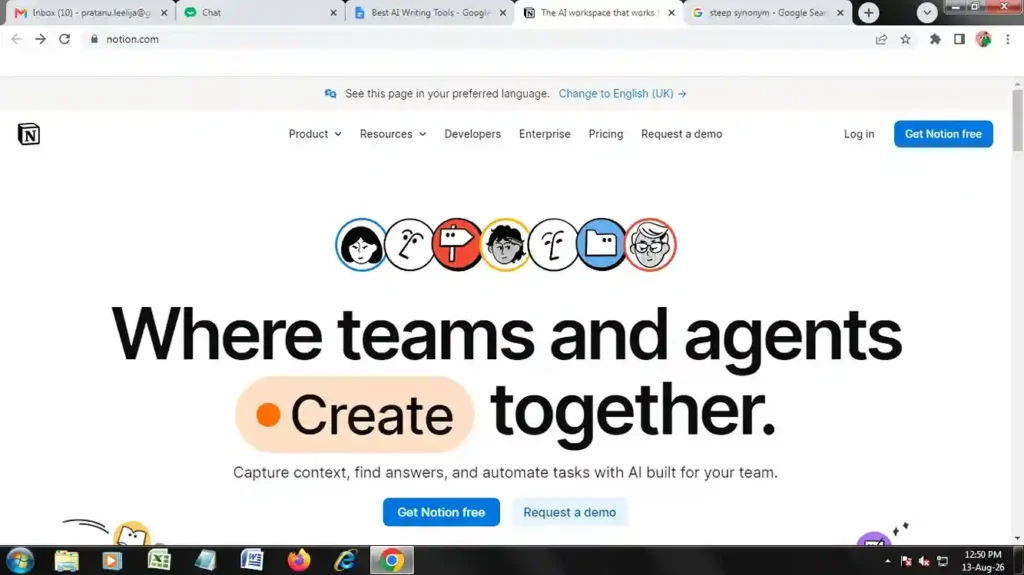1024x575 pixels.
Task: Toggle the browser side panel icon
Action: point(959,39)
